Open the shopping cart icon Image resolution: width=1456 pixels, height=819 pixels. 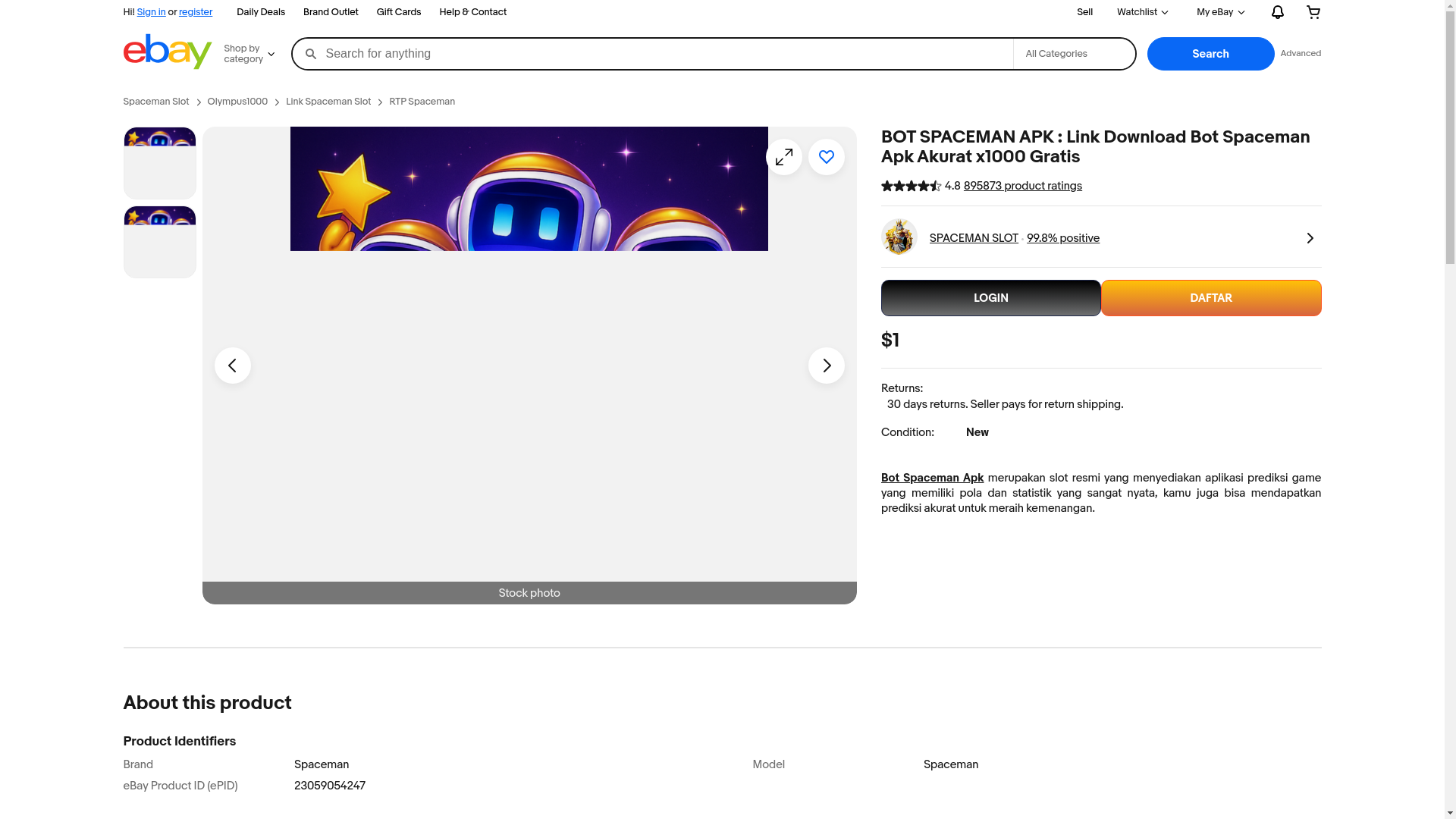pos(1313,12)
